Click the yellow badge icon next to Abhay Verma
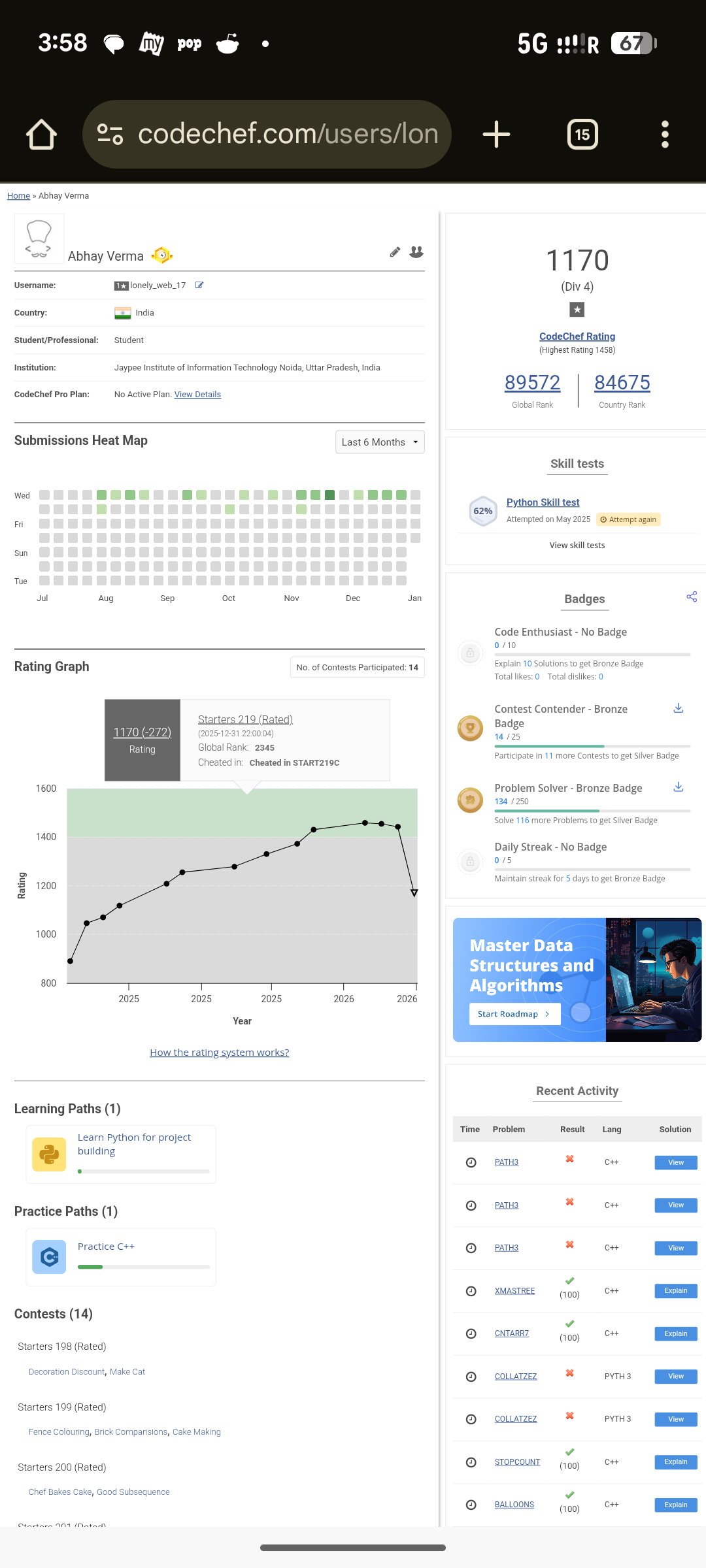This screenshot has width=706, height=1568. pyautogui.click(x=162, y=255)
